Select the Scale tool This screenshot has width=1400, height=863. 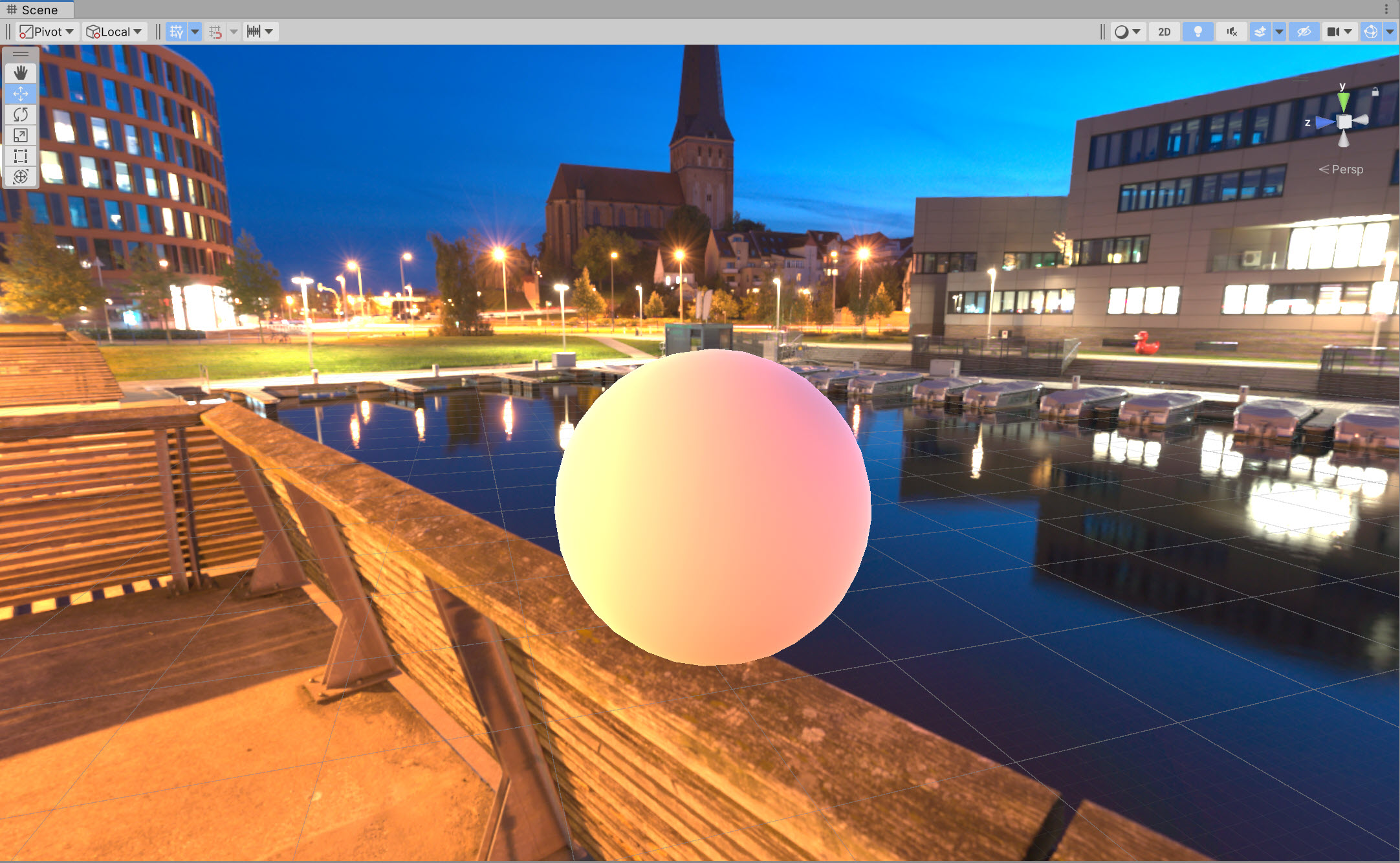pos(21,135)
